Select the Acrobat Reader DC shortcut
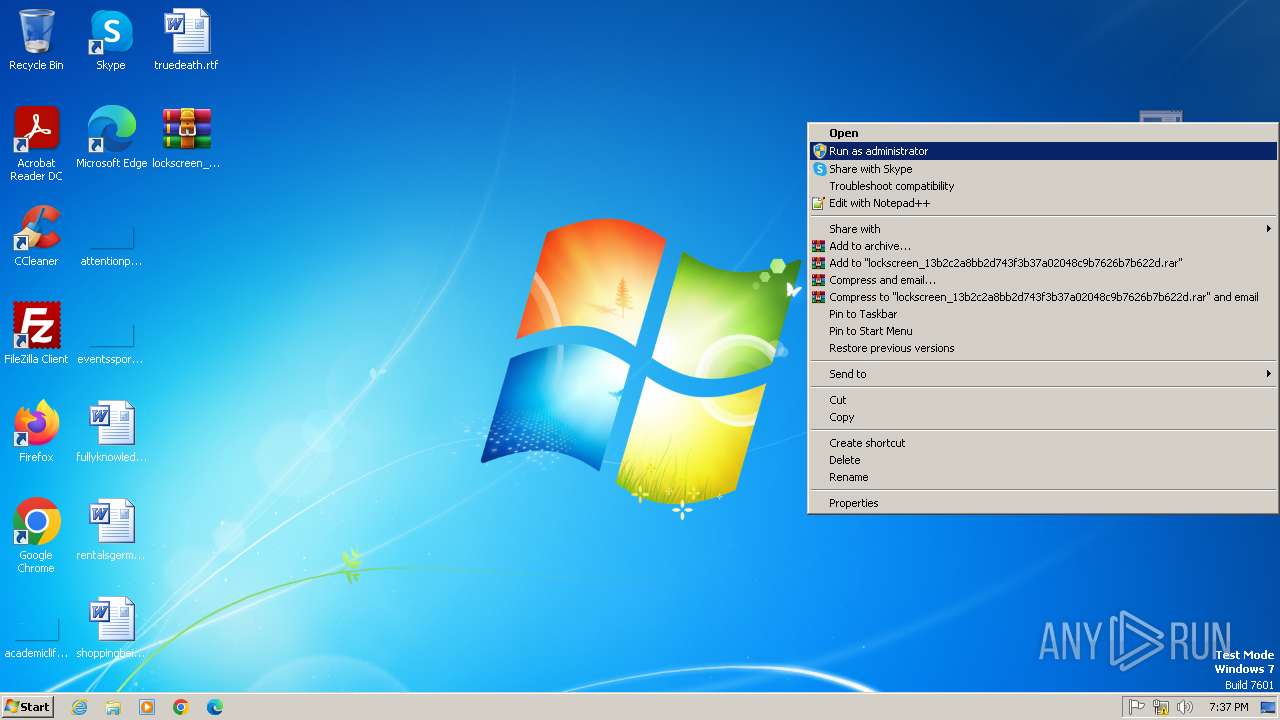This screenshot has width=1280, height=720. (36, 144)
